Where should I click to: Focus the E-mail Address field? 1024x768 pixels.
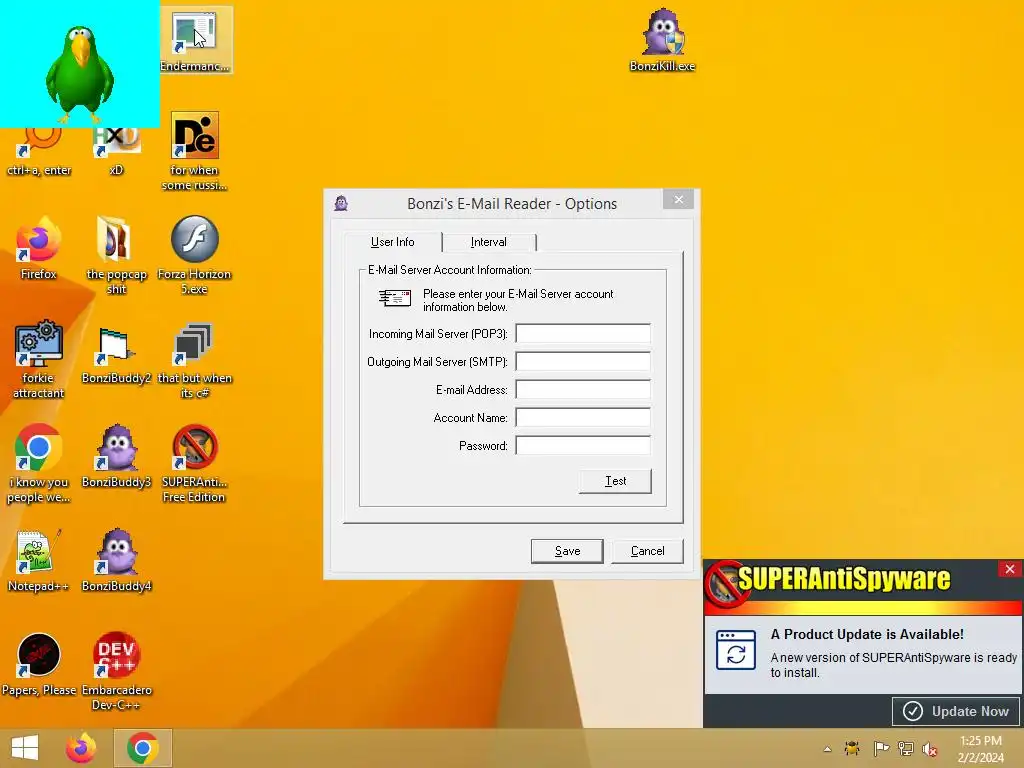point(583,390)
